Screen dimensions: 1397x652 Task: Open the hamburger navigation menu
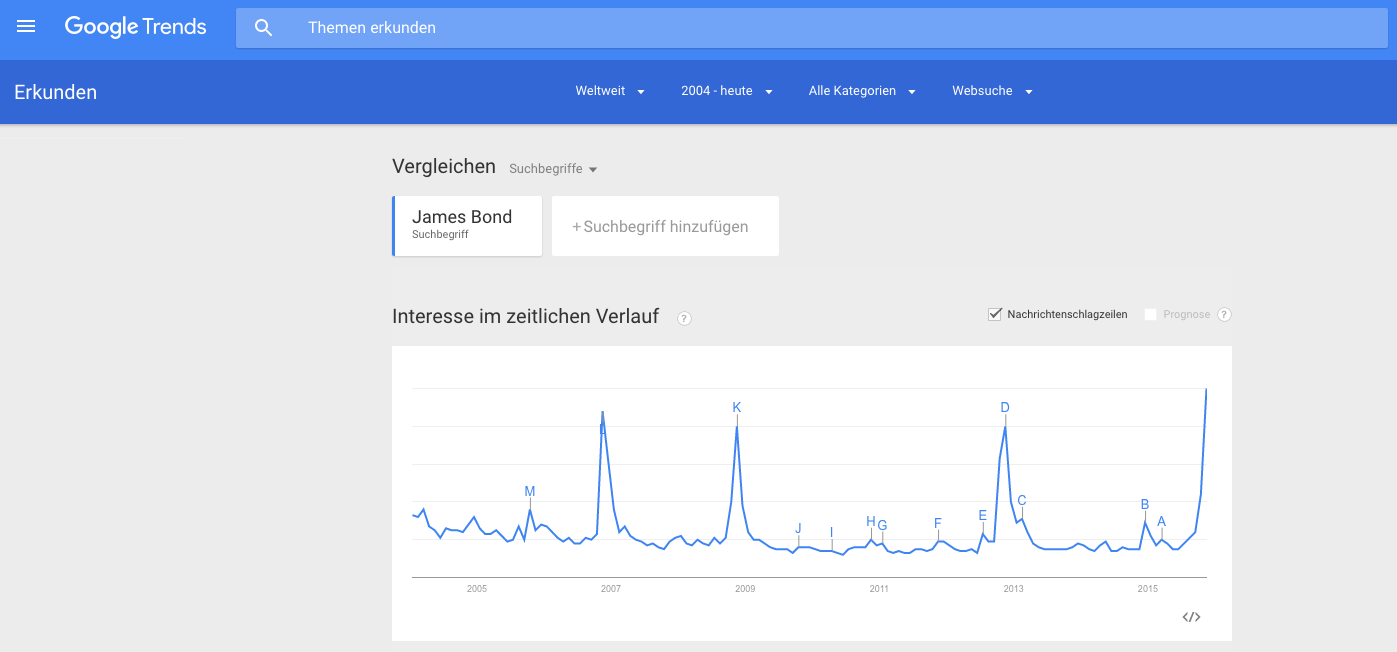[26, 27]
